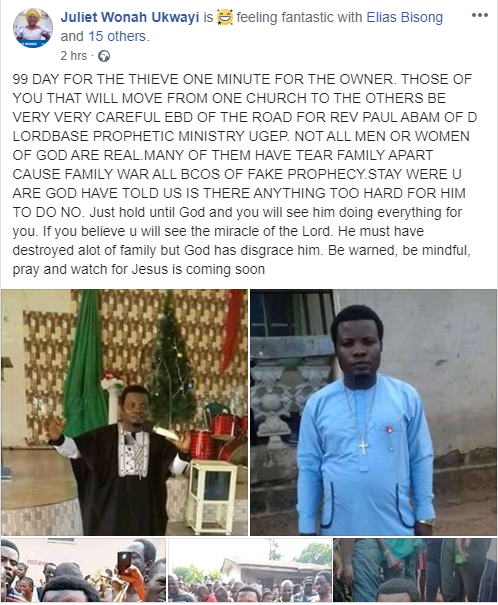Show the 15 others tagged list
Viewport: 498px width, 605px height.
[118, 36]
